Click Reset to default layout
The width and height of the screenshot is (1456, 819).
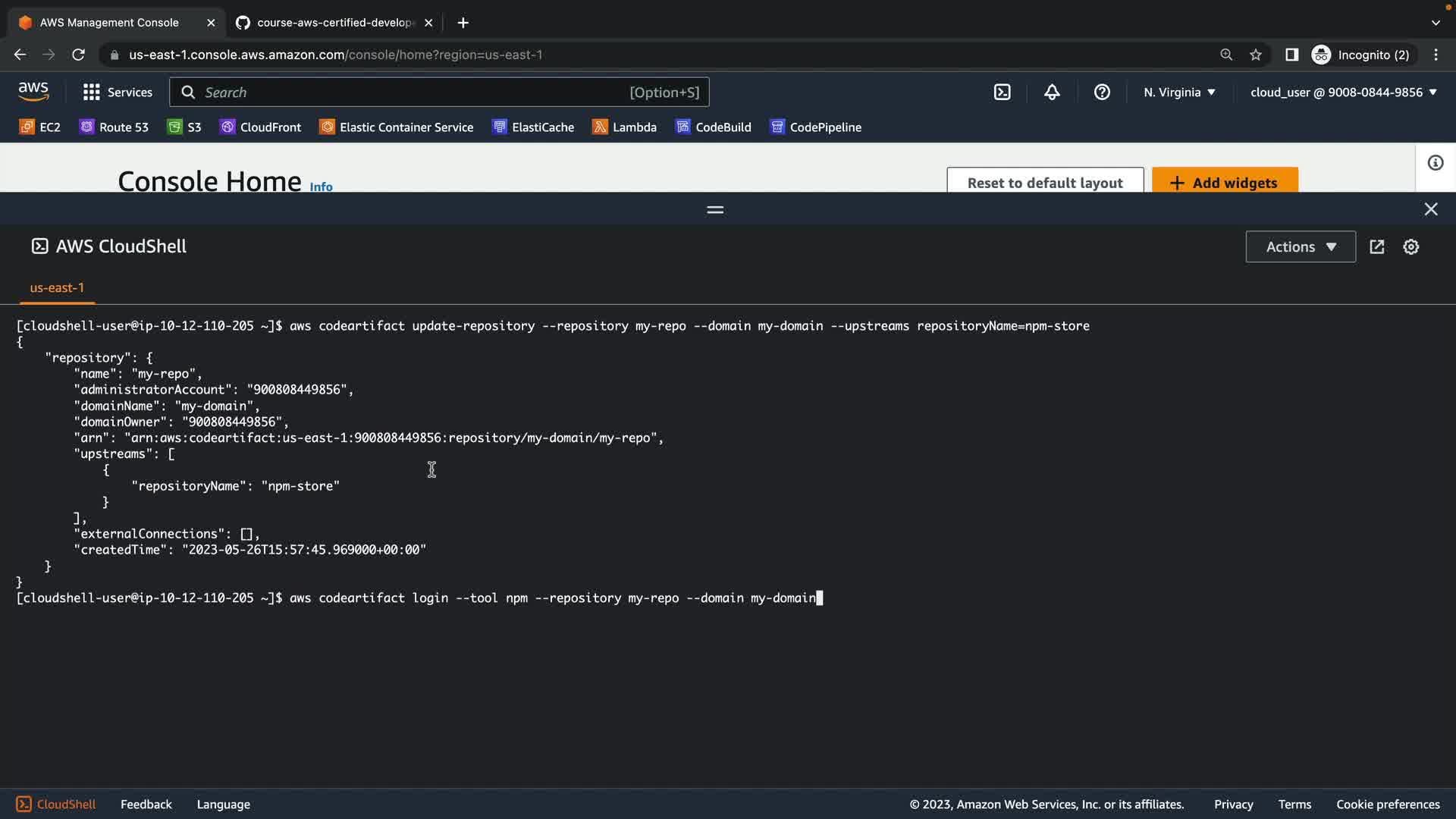1044,182
